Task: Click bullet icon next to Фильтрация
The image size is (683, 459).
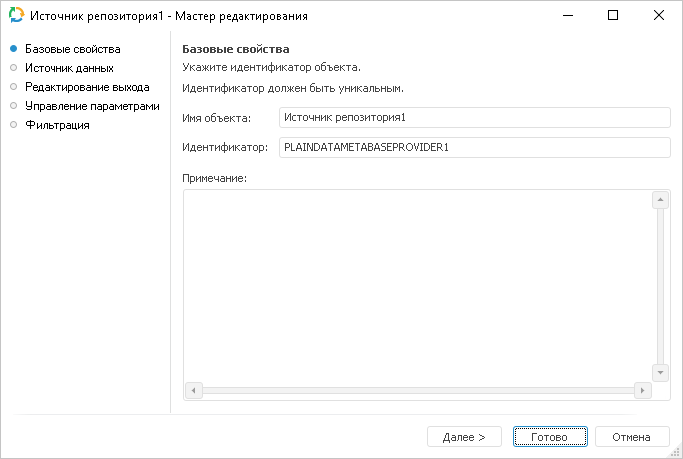Action: 13,125
